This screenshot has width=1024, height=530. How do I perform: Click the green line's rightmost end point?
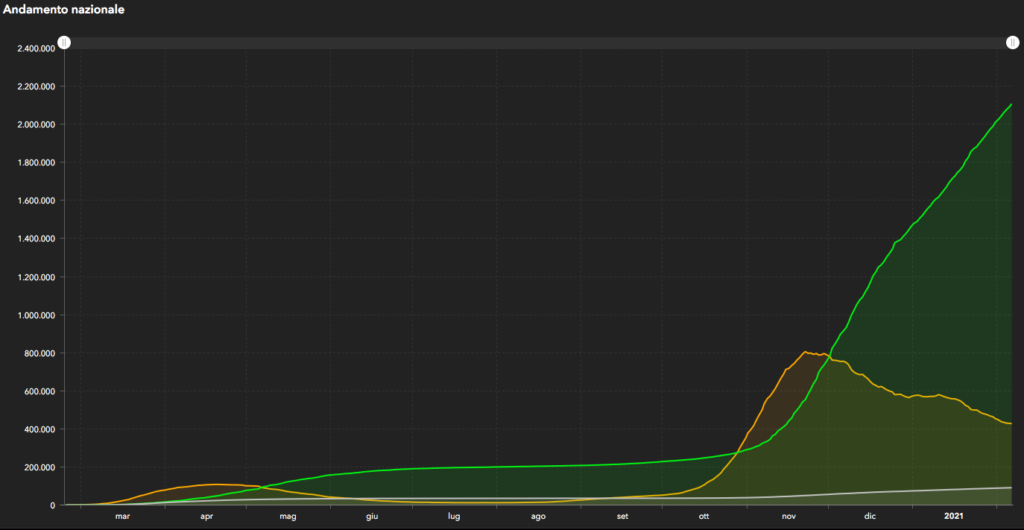point(1011,104)
